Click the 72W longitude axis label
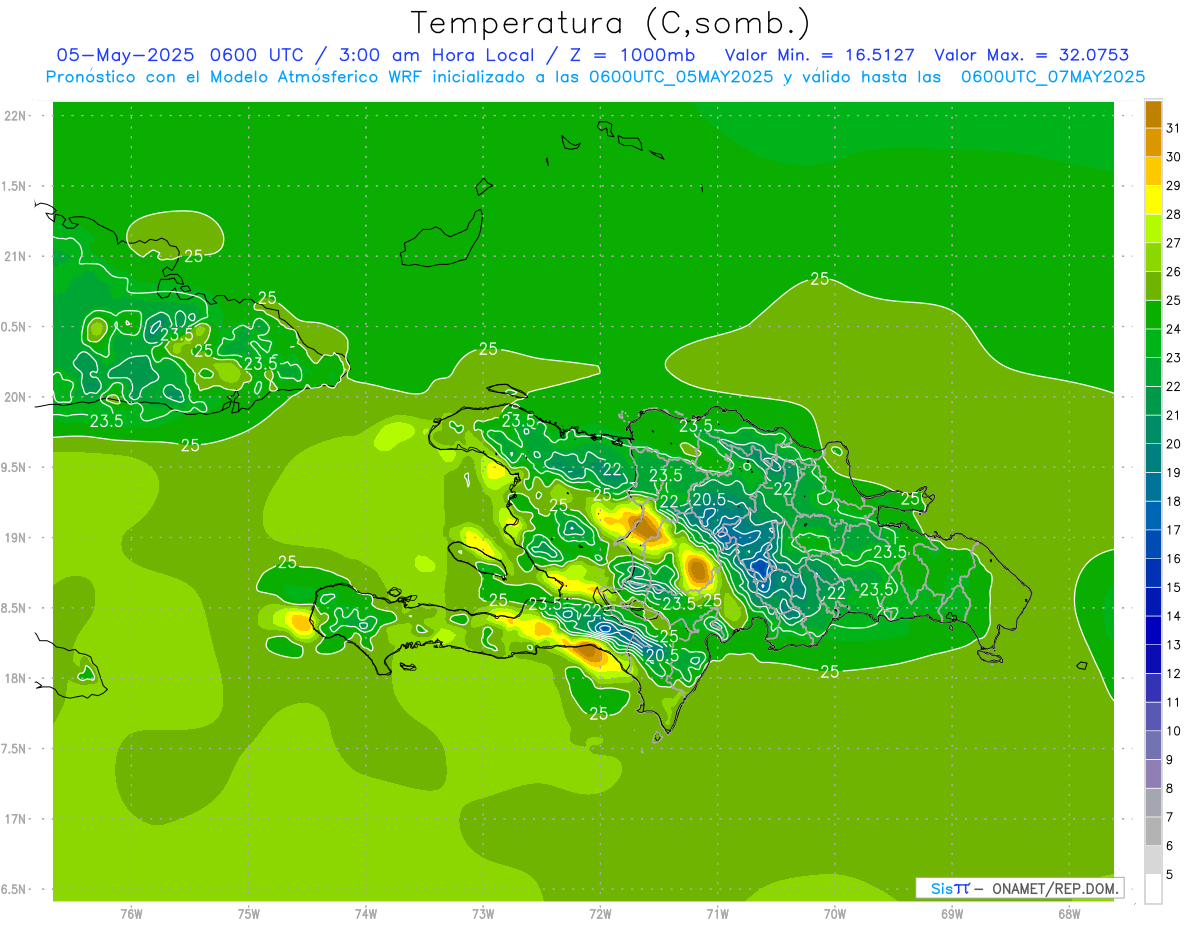The image size is (1200, 927). coord(600,913)
